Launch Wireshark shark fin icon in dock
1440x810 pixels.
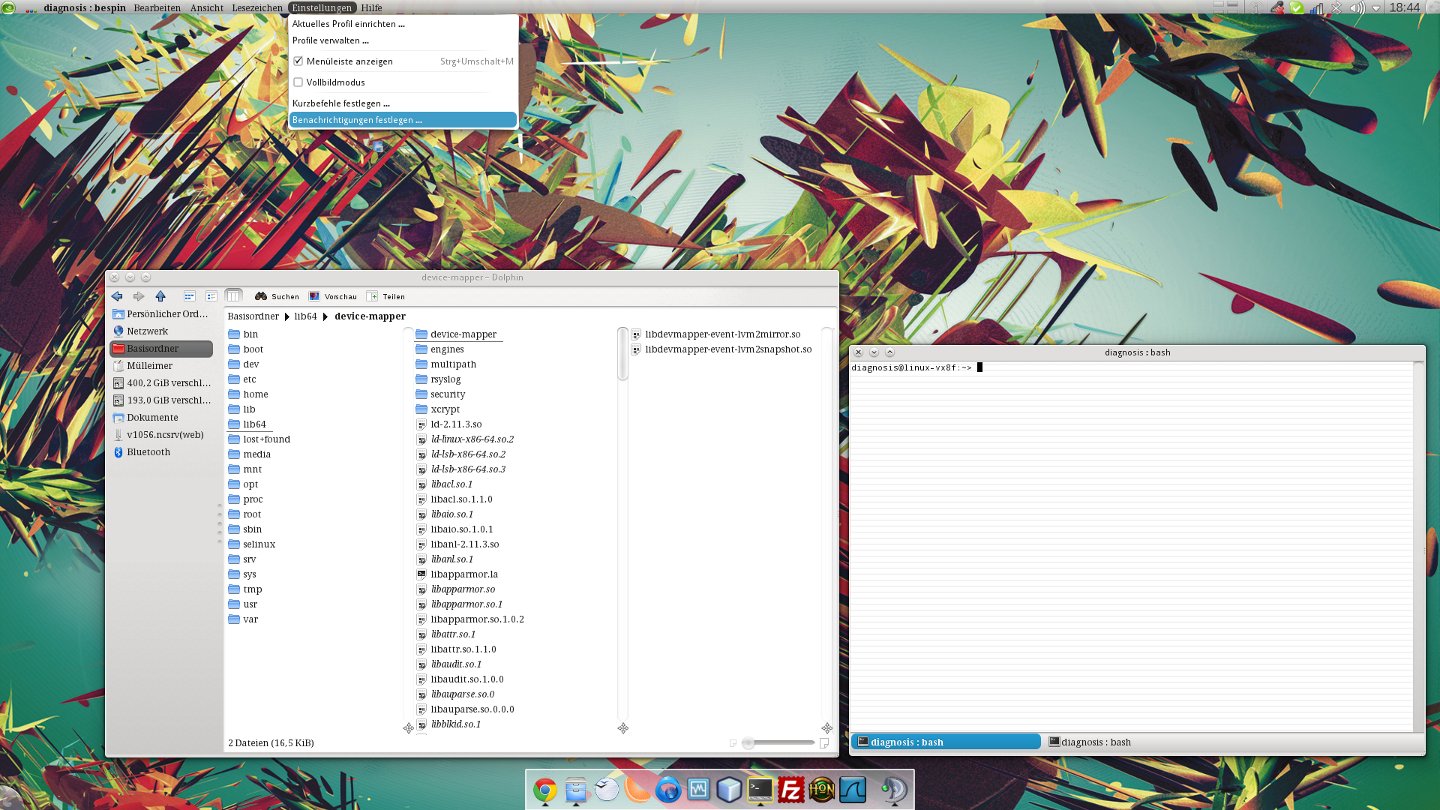coord(852,790)
